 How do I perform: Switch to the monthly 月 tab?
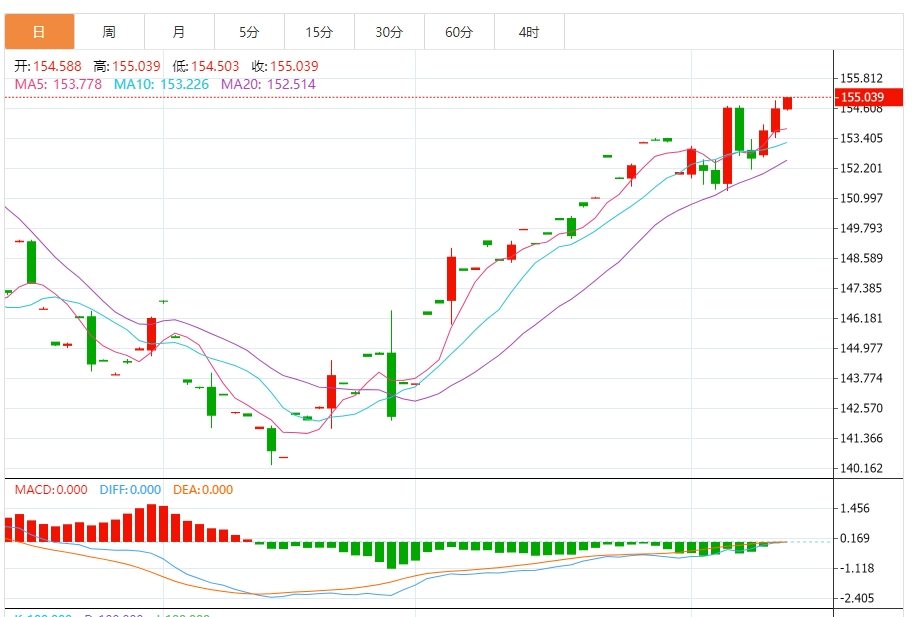[x=179, y=32]
